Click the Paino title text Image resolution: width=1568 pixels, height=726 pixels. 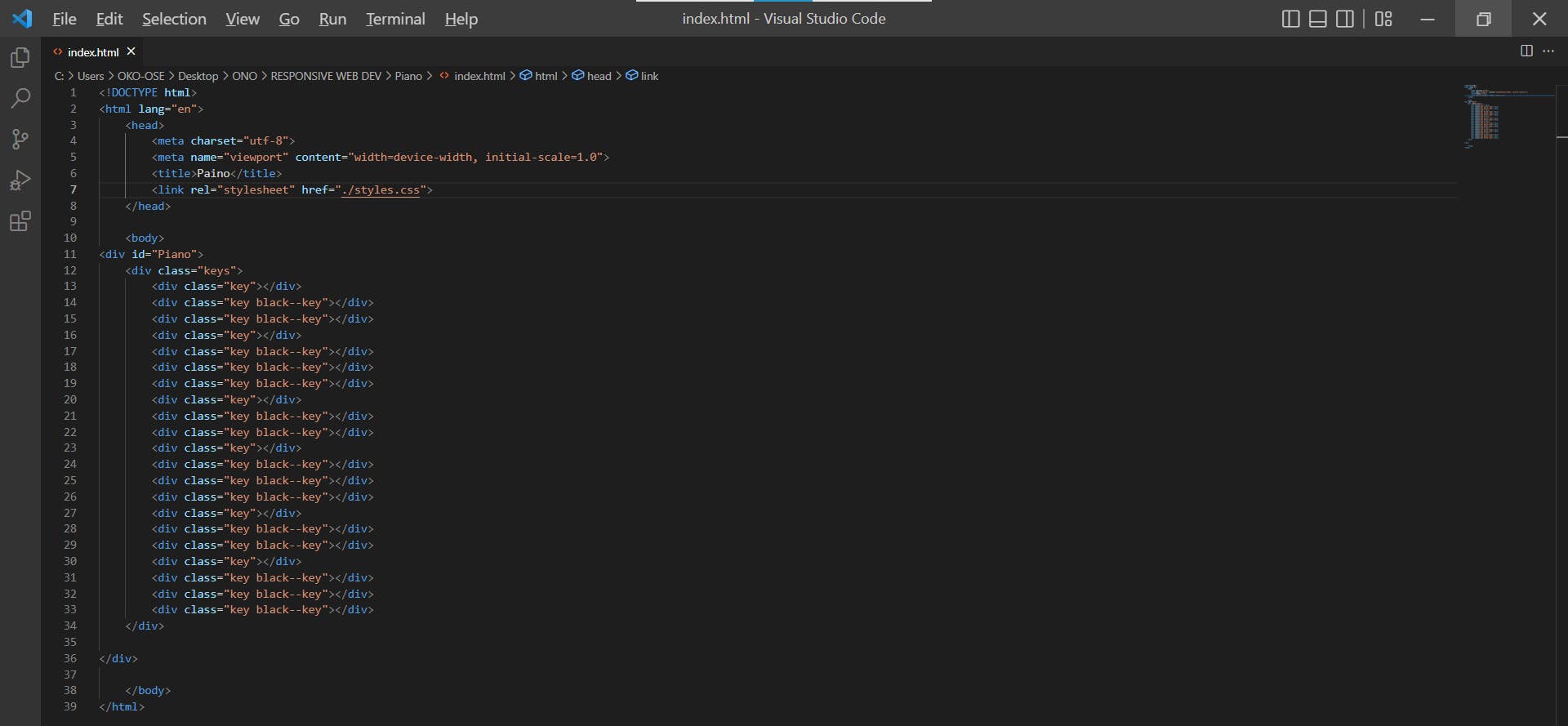213,173
